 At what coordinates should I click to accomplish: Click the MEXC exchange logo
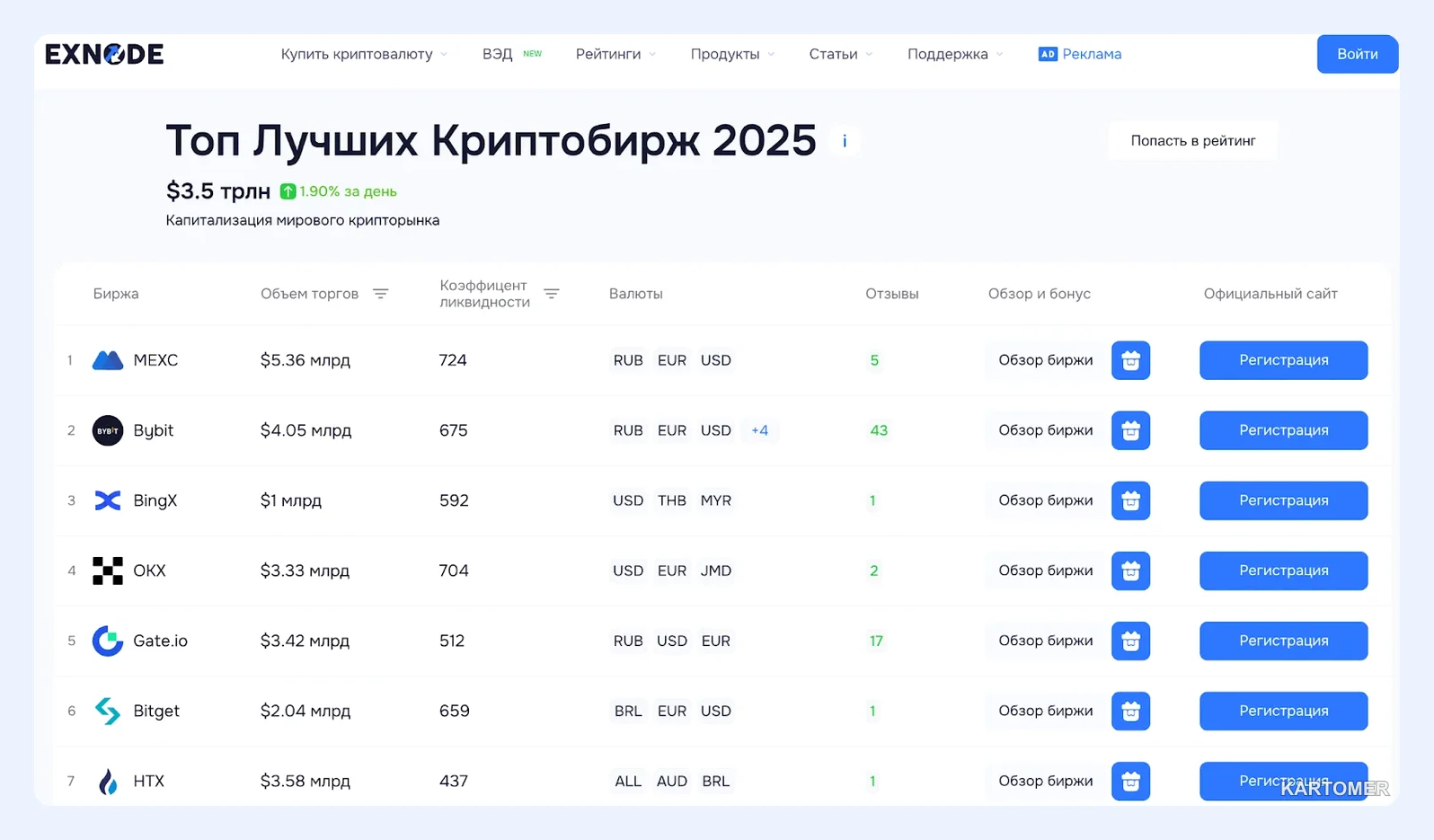(108, 360)
